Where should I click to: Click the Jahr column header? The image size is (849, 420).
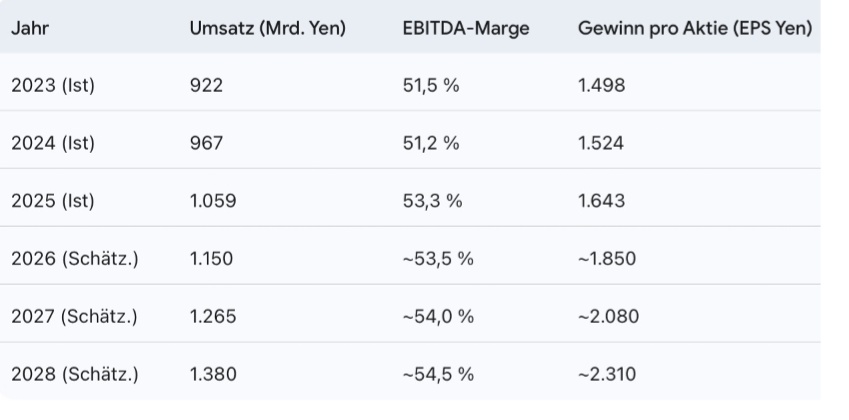click(x=30, y=28)
